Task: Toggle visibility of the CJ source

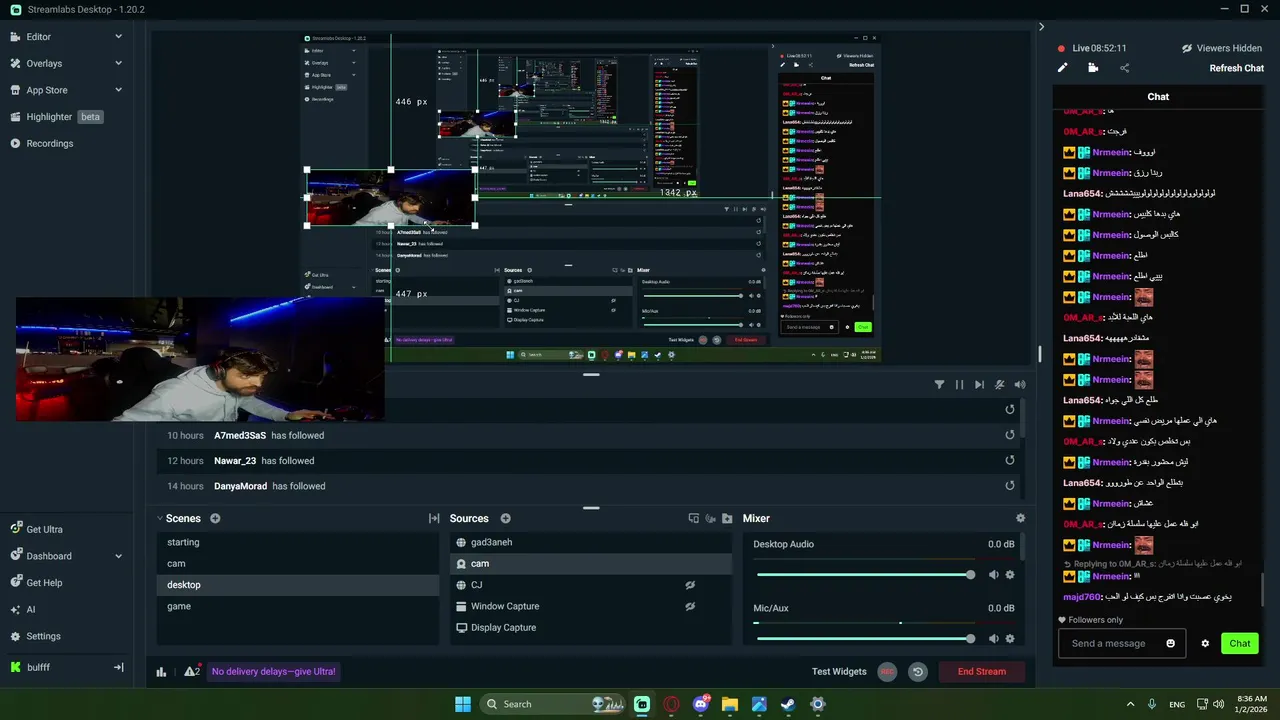Action: tap(690, 585)
